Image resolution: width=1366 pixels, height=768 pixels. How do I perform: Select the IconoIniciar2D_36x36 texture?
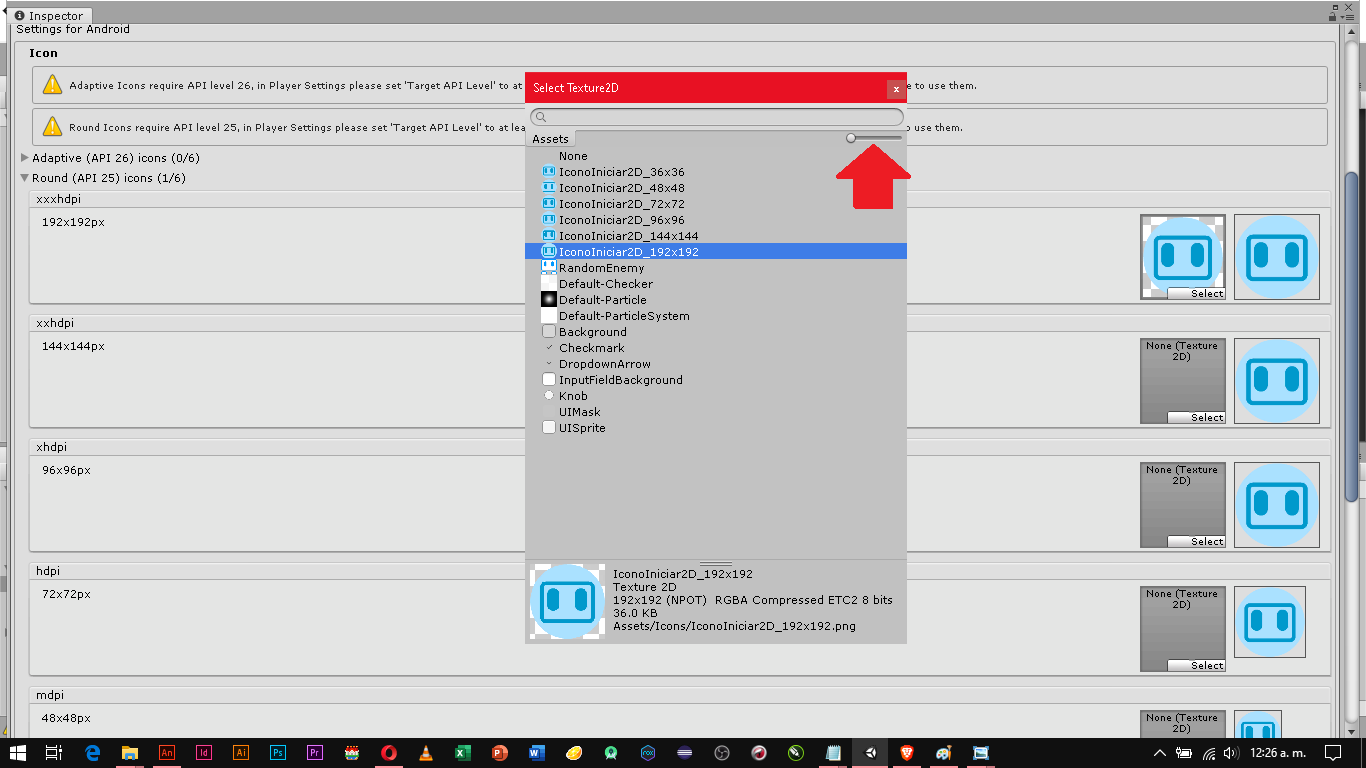pyautogui.click(x=621, y=171)
